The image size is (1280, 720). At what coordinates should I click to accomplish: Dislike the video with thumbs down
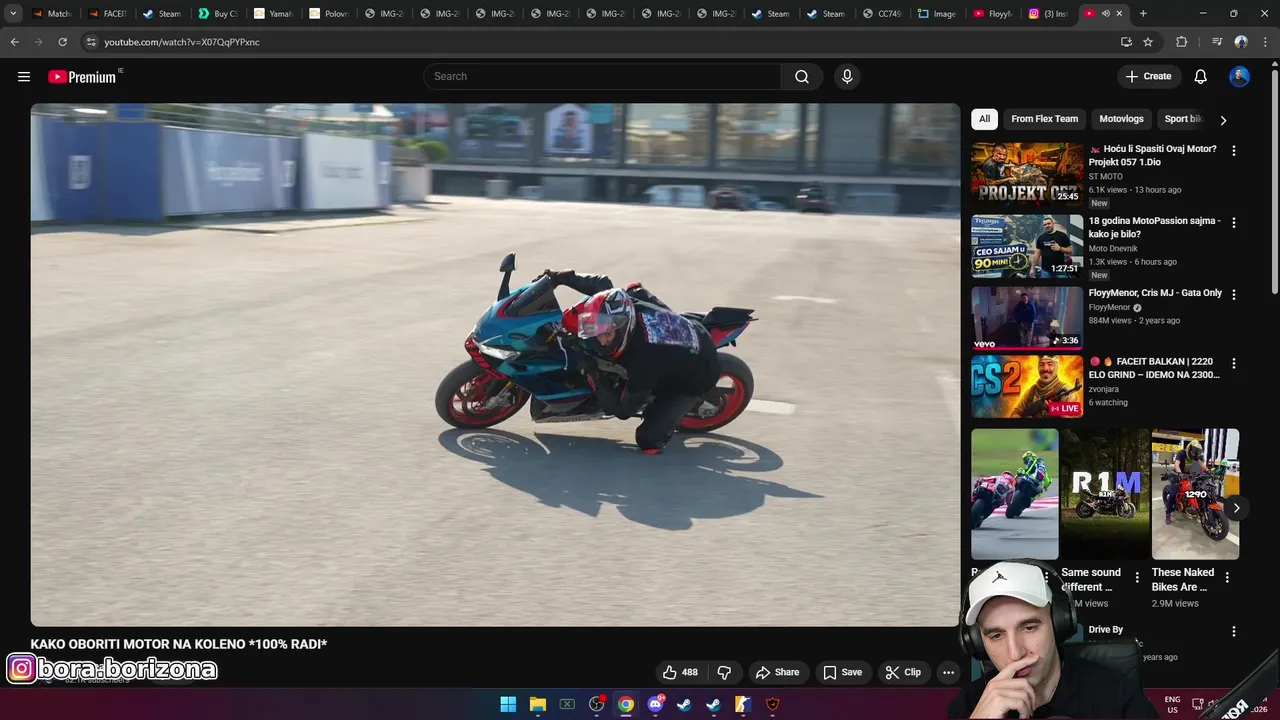pyautogui.click(x=725, y=672)
